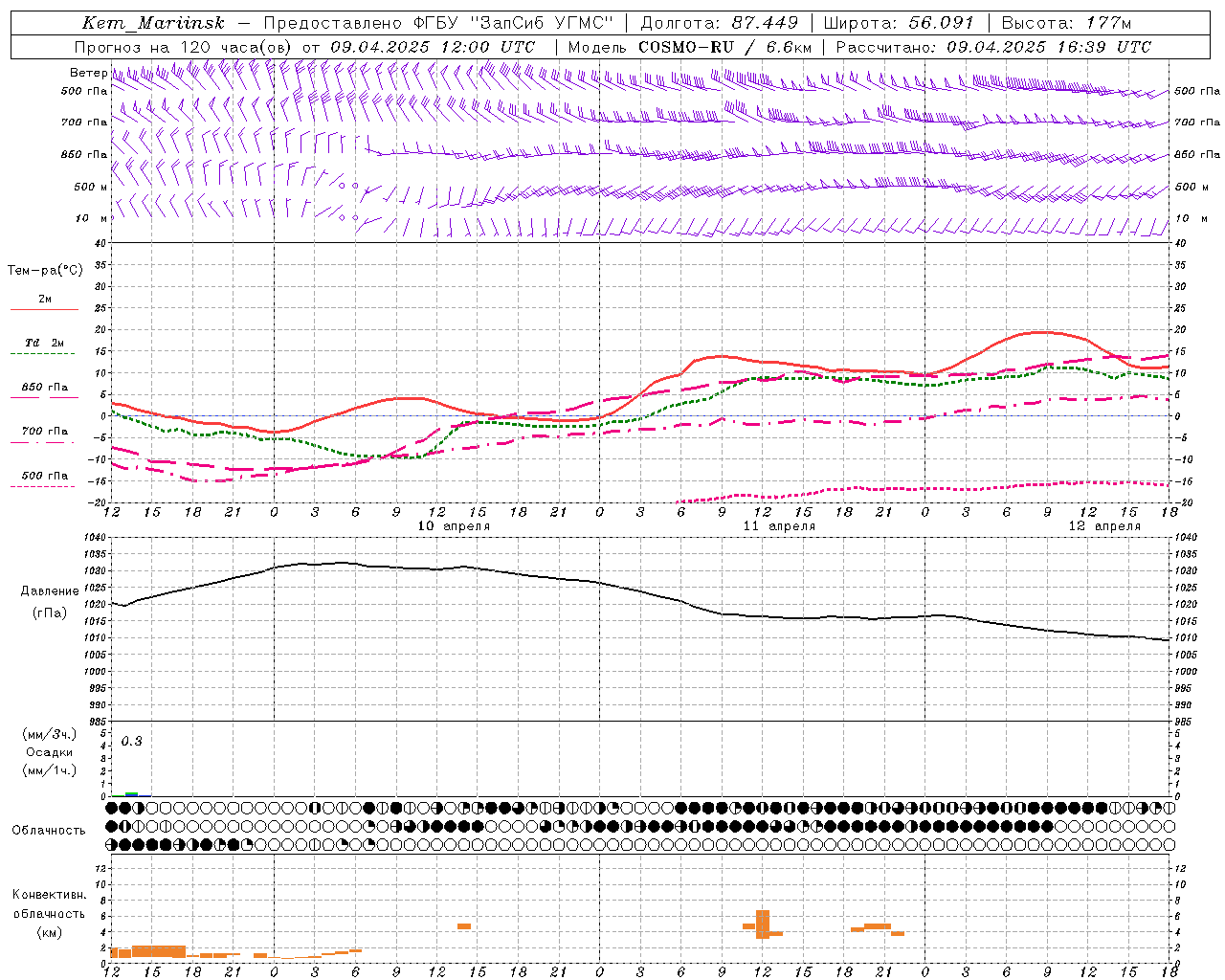This screenshot has height=980, width=1225.
Task: Click the tallest orange convective cloud bar
Action: (763, 924)
